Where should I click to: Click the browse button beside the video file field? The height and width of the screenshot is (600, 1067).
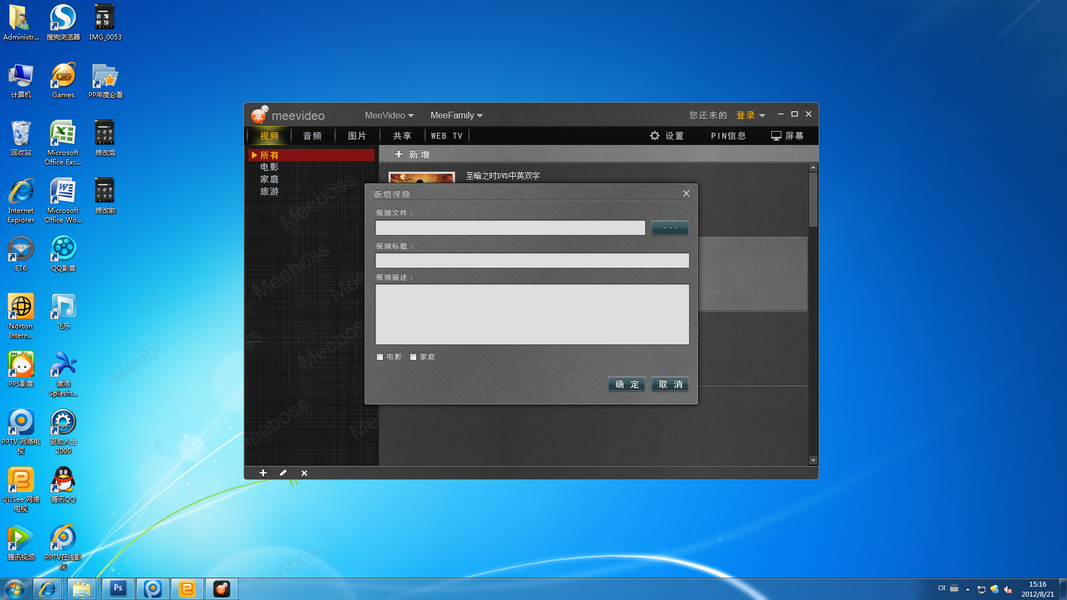click(x=670, y=228)
